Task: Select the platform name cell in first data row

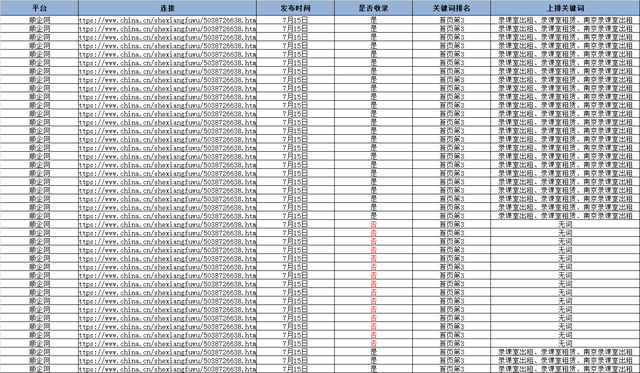Action: click(39, 20)
